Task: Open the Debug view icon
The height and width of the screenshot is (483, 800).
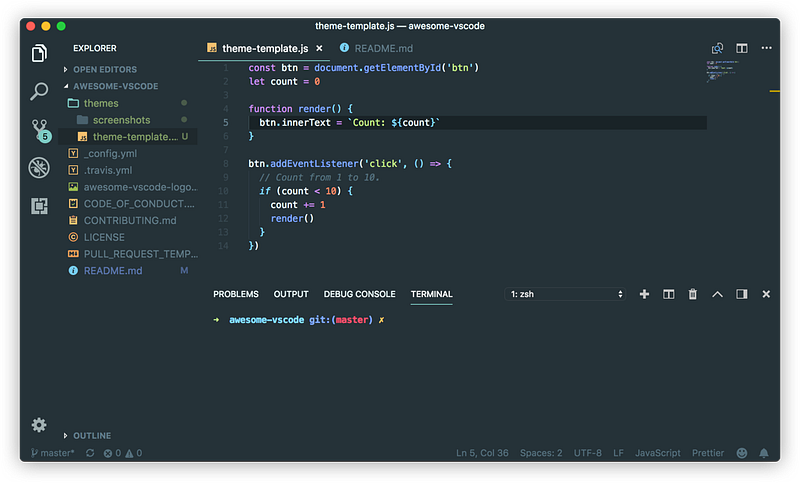Action: (39, 167)
